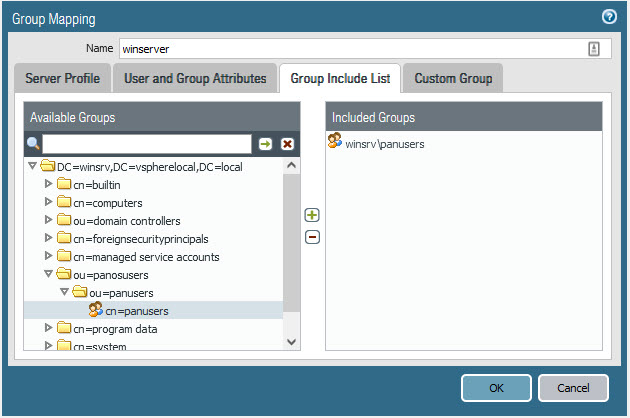Image resolution: width=630 pixels, height=418 pixels.
Task: Click the Available Groups scrollbar down arrow
Action: [x=291, y=342]
